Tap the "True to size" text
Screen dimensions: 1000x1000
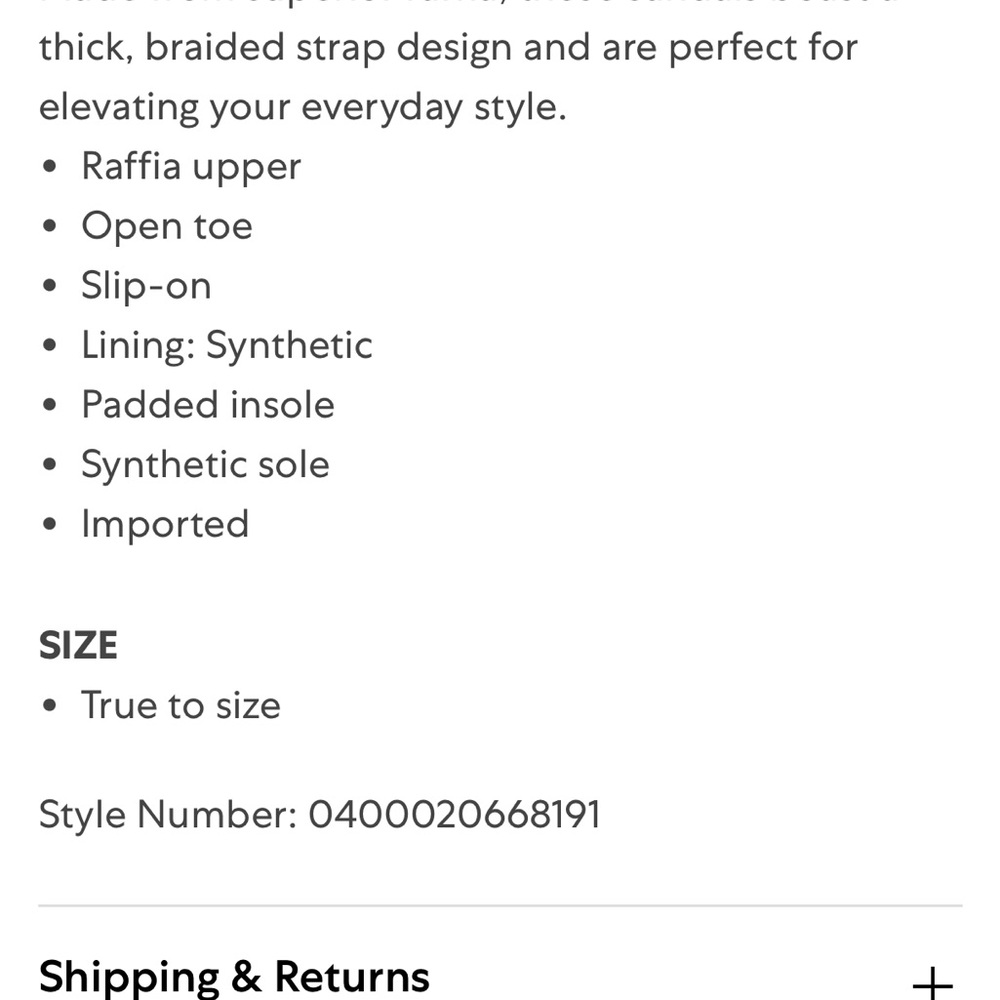pyautogui.click(x=181, y=706)
